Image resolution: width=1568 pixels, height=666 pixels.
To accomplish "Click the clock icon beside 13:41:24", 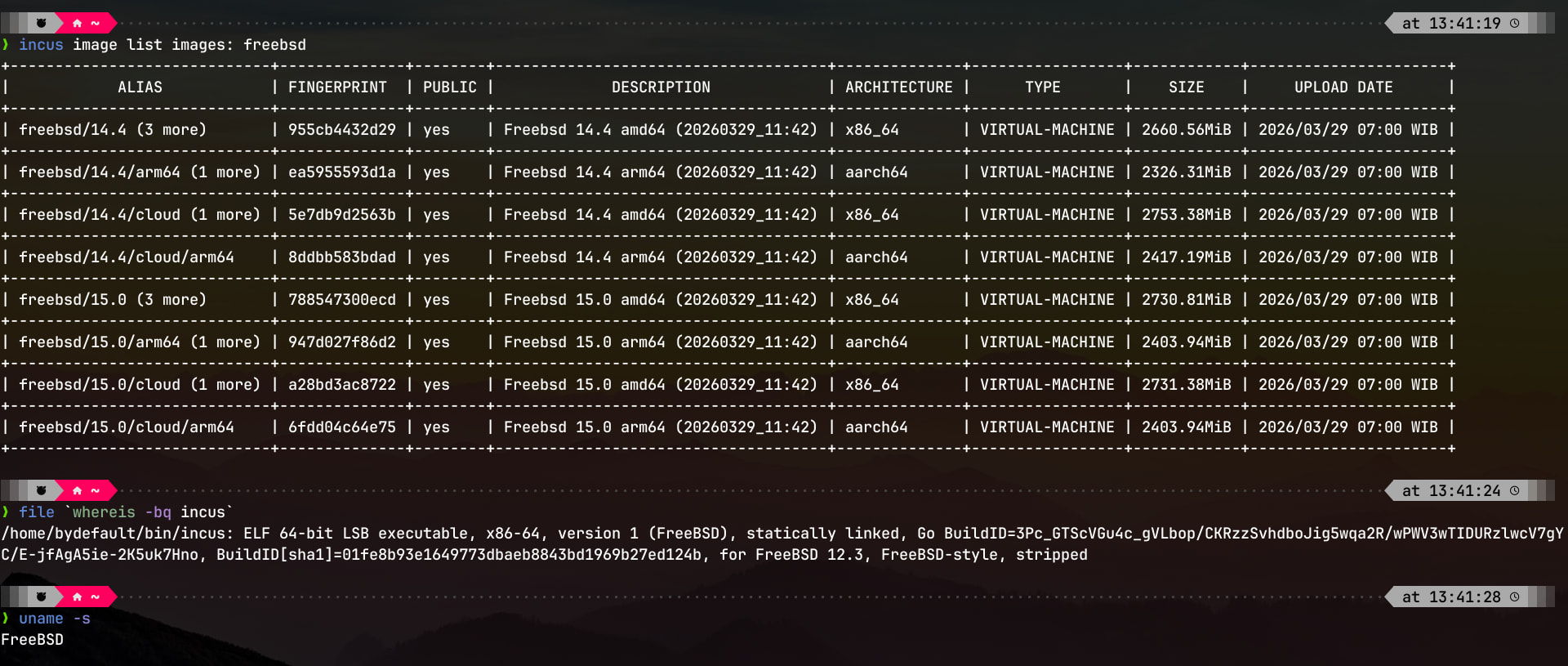I will (x=1514, y=490).
